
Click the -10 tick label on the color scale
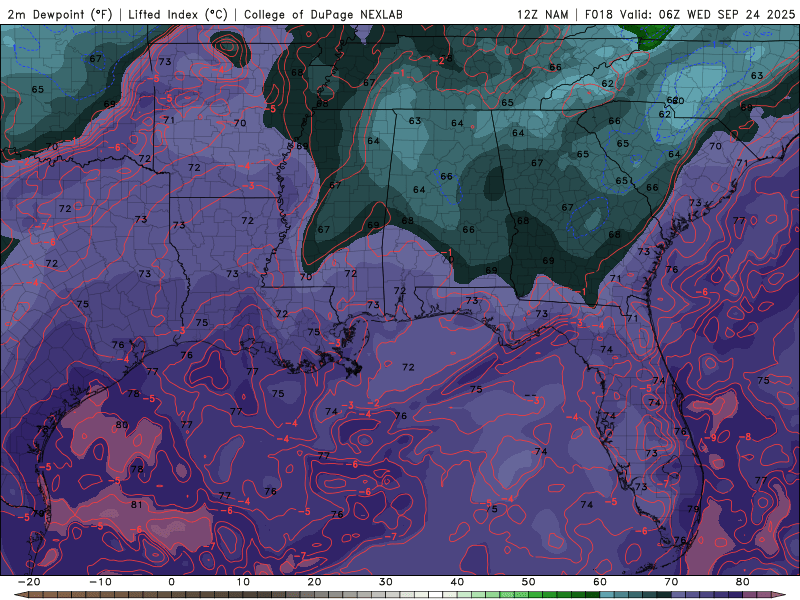[100, 582]
